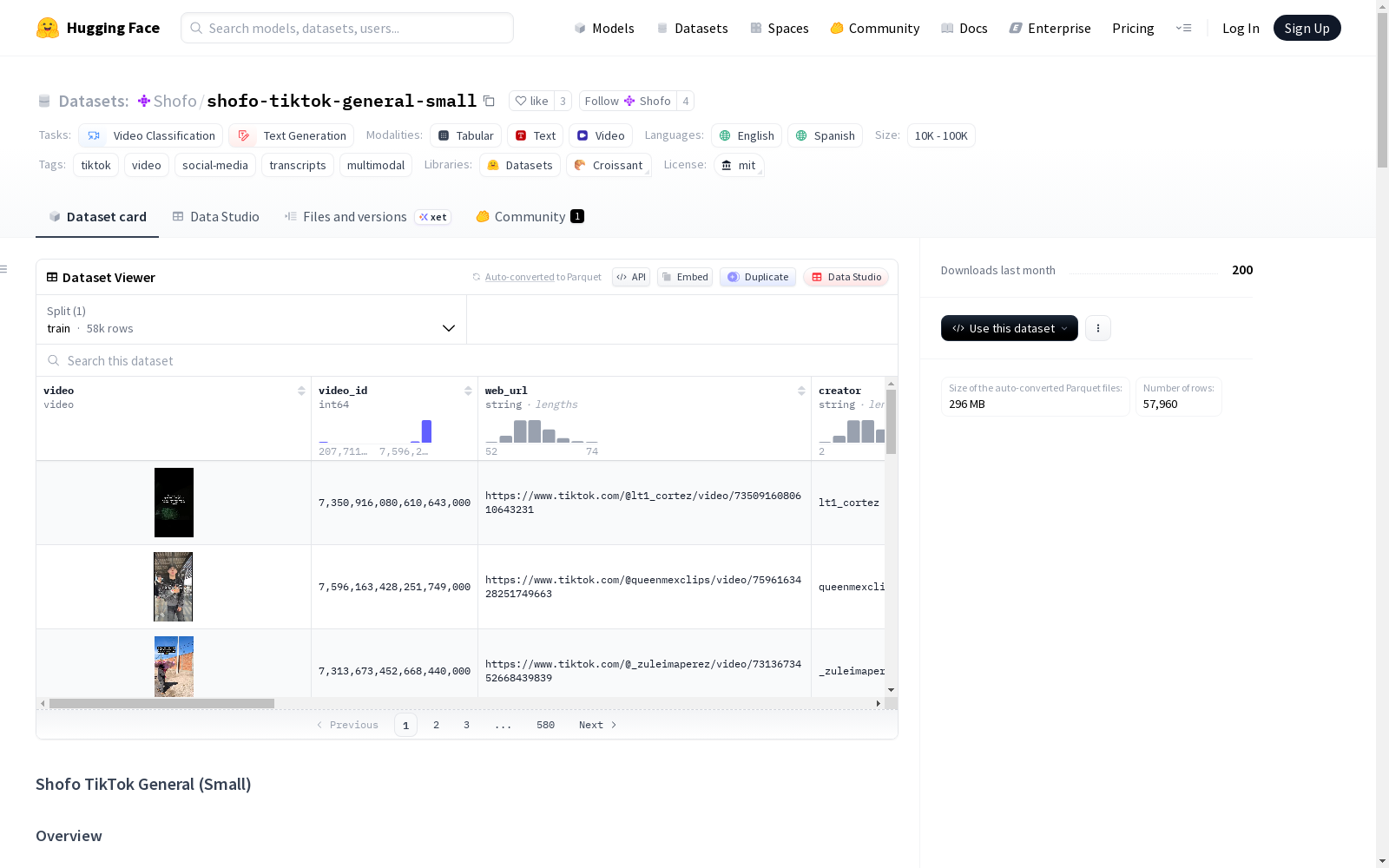The image size is (1389, 868).
Task: Sort the video column
Action: (301, 391)
